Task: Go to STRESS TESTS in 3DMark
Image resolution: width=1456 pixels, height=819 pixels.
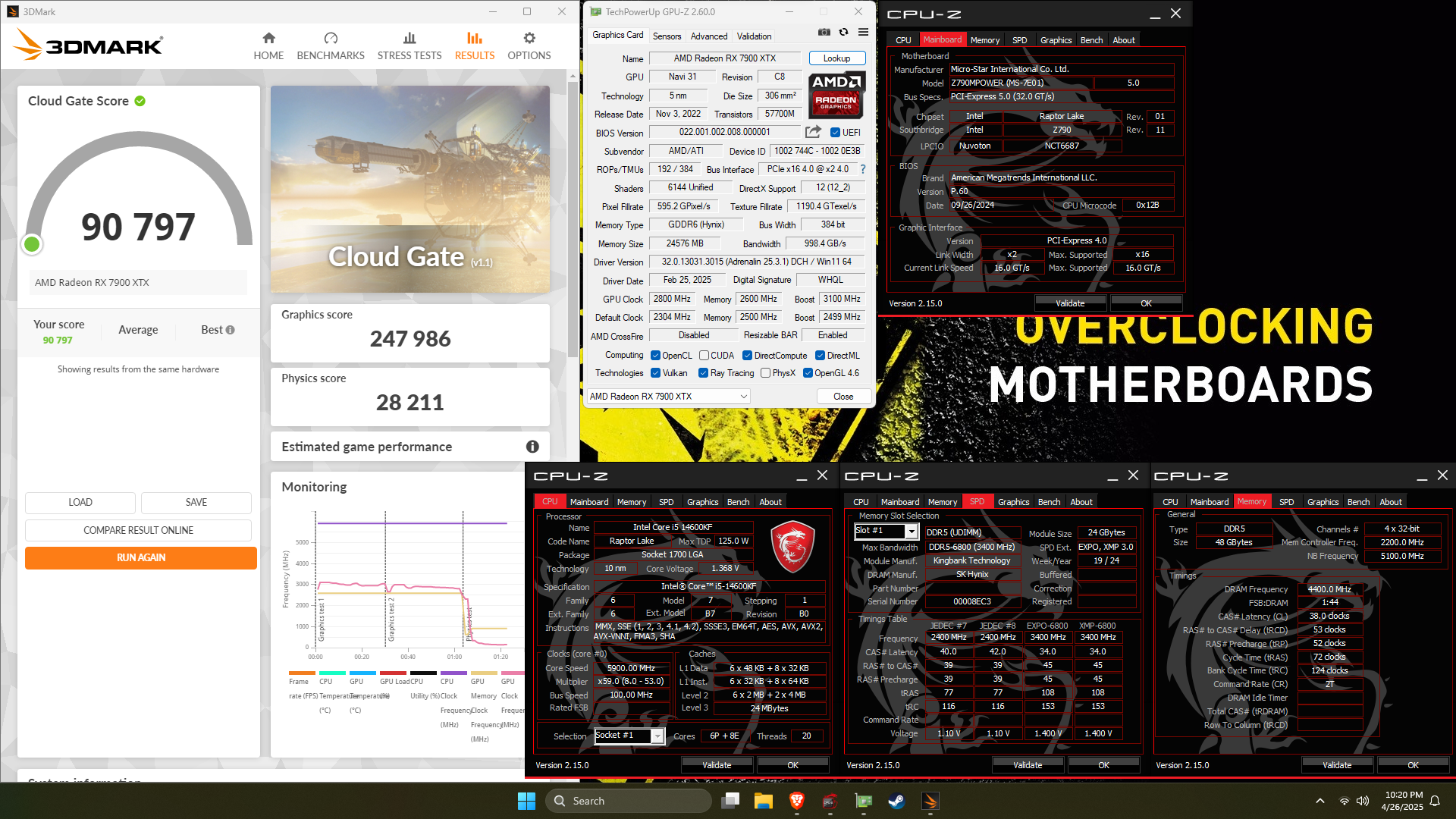Action: [x=409, y=46]
